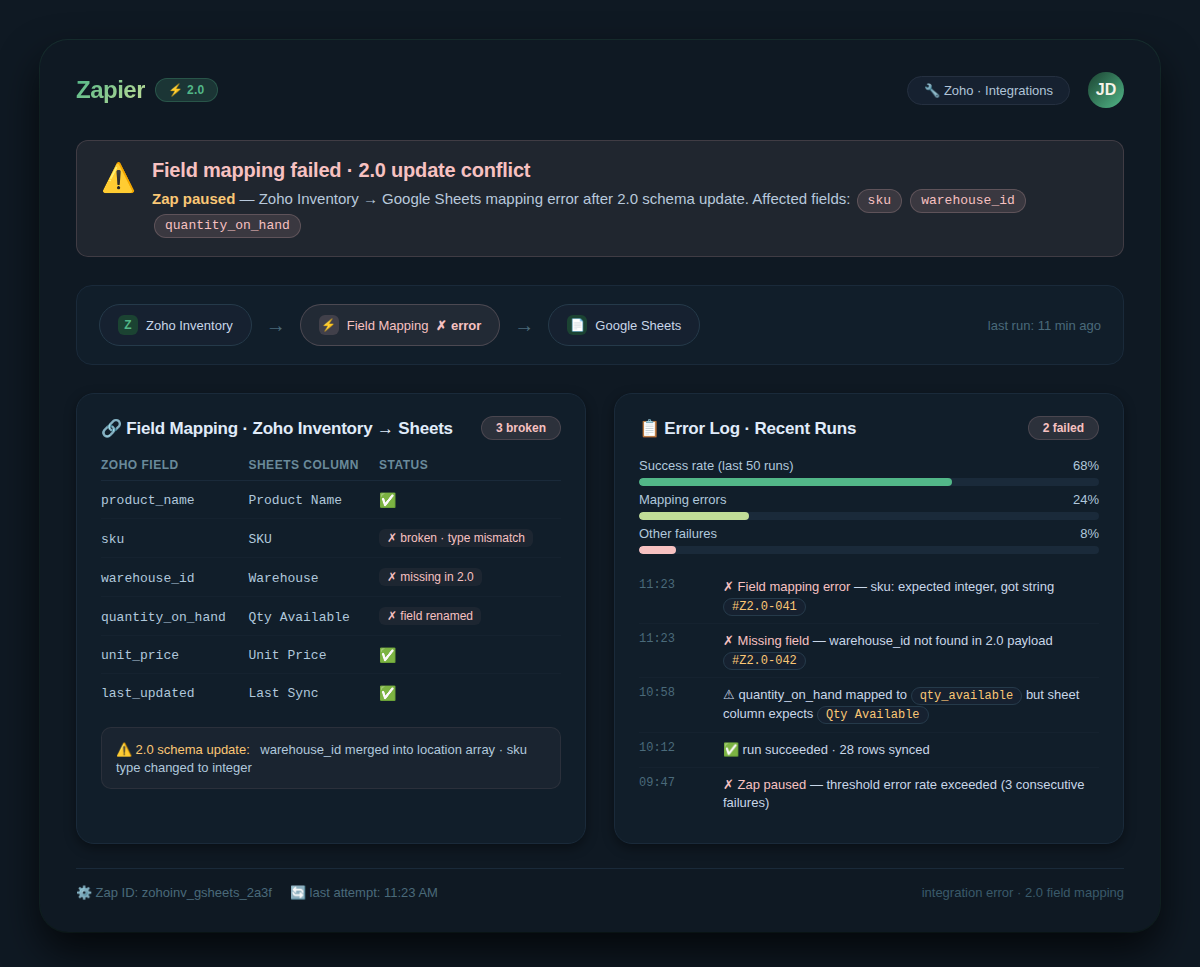
Task: Click the 'Qty Available' sheets column cell
Action: coord(299,617)
